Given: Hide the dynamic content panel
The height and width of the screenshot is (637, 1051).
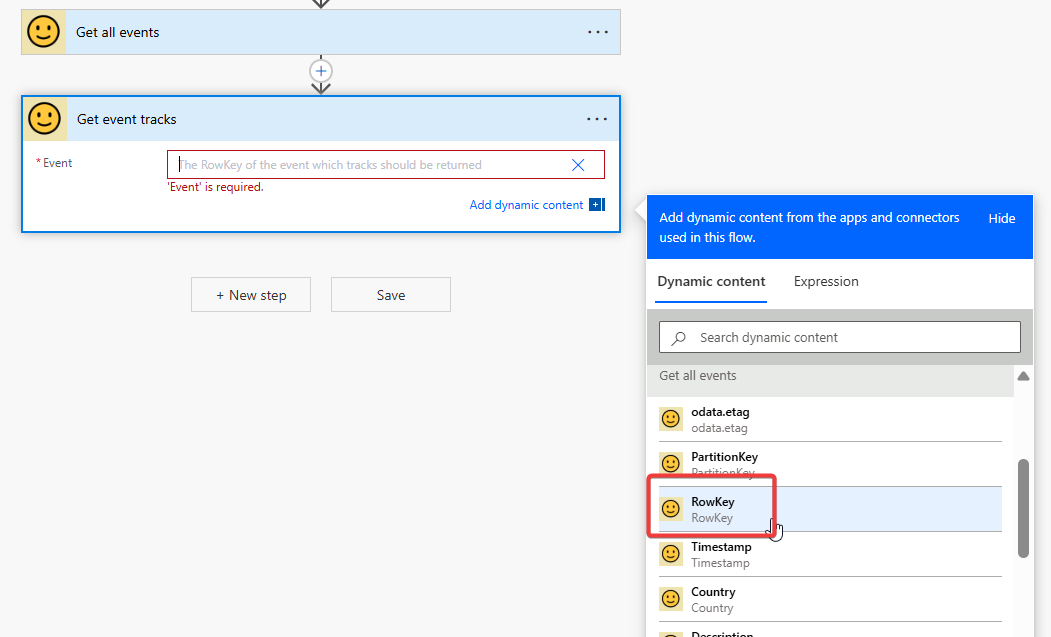Looking at the screenshot, I should click(x=1001, y=218).
